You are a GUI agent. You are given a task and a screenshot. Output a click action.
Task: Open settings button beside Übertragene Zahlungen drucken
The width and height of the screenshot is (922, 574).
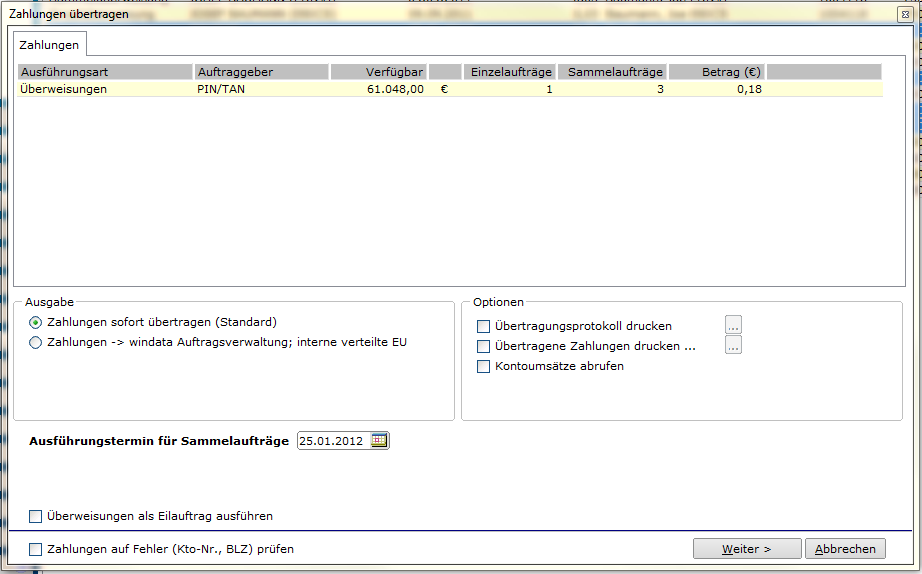(733, 345)
